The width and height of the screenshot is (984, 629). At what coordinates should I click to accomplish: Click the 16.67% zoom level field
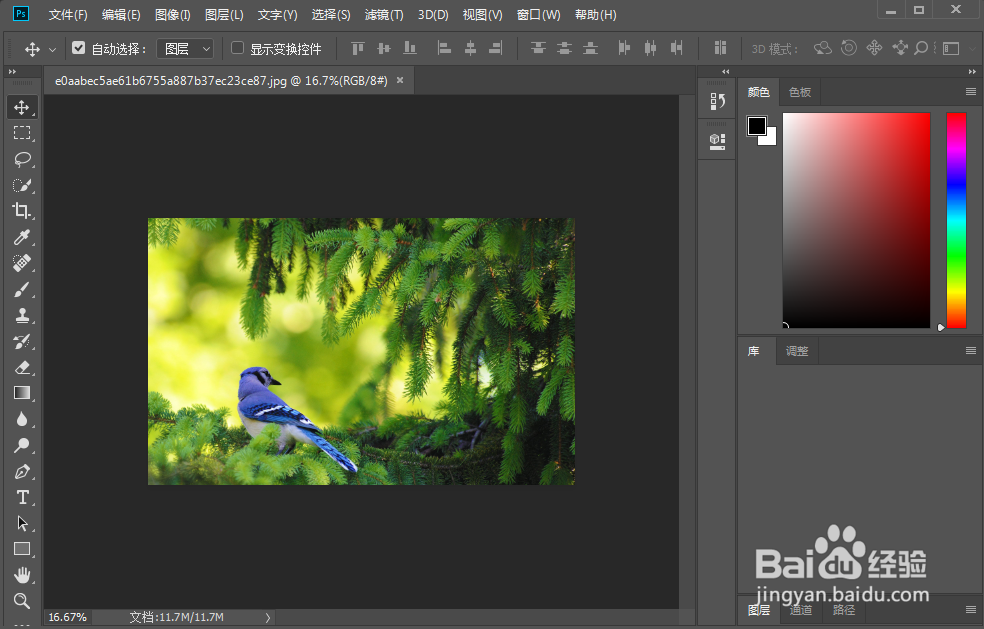coord(68,618)
